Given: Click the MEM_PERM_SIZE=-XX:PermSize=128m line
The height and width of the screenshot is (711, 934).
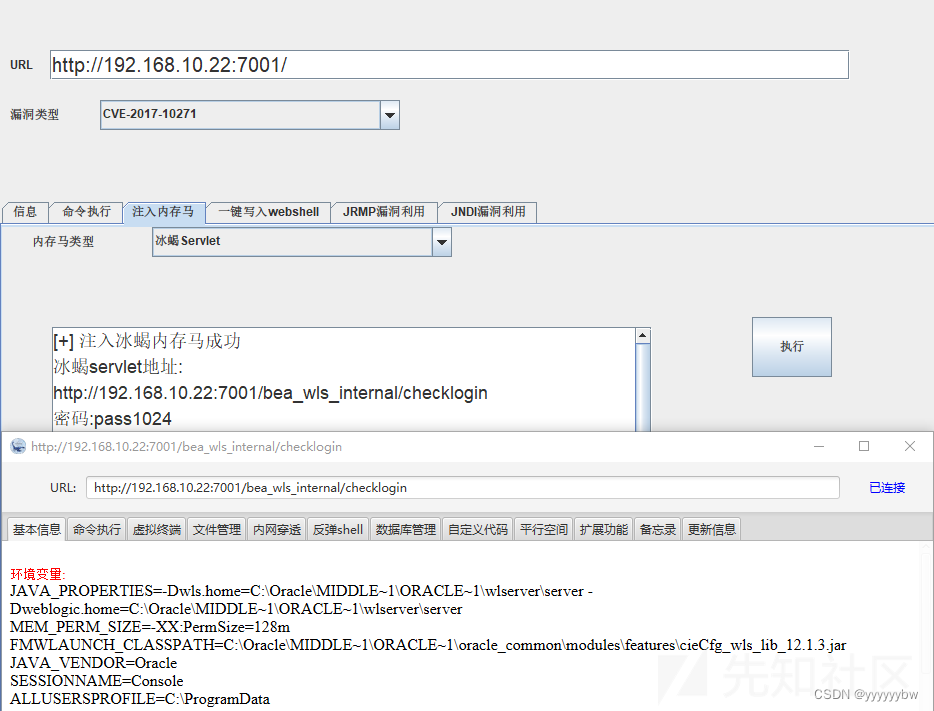Looking at the screenshot, I should point(150,627).
